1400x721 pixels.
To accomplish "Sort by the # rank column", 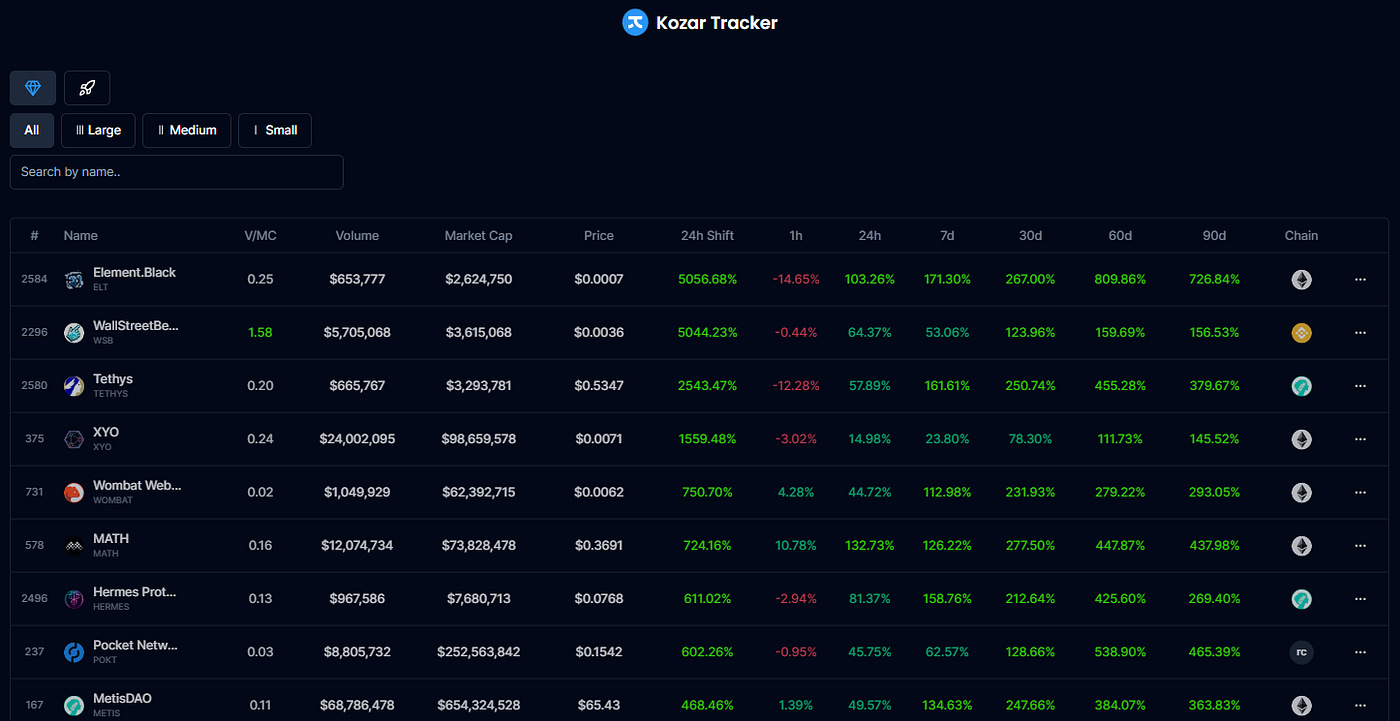I will (x=34, y=236).
